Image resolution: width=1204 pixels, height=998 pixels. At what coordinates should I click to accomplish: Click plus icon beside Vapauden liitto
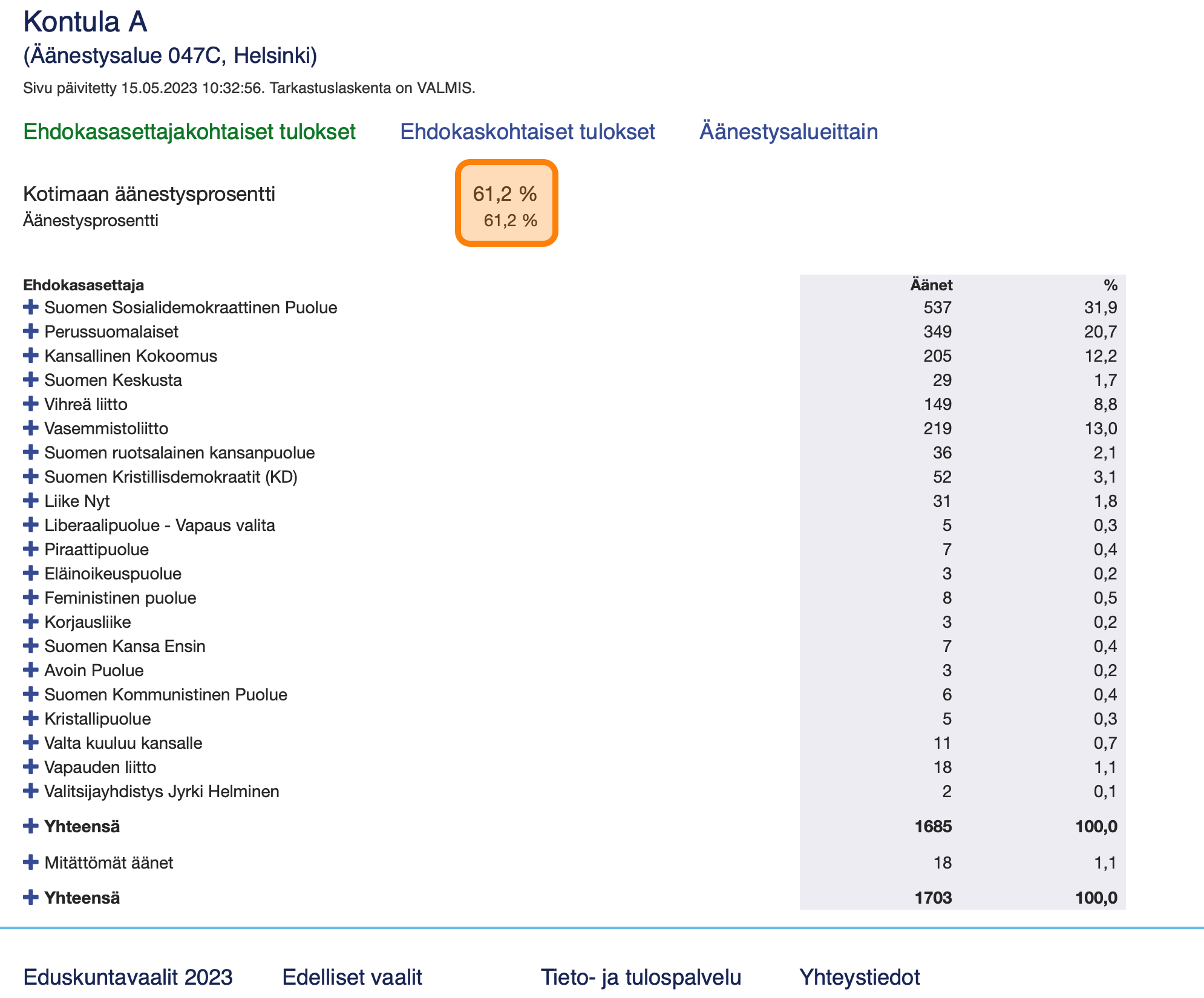[30, 767]
